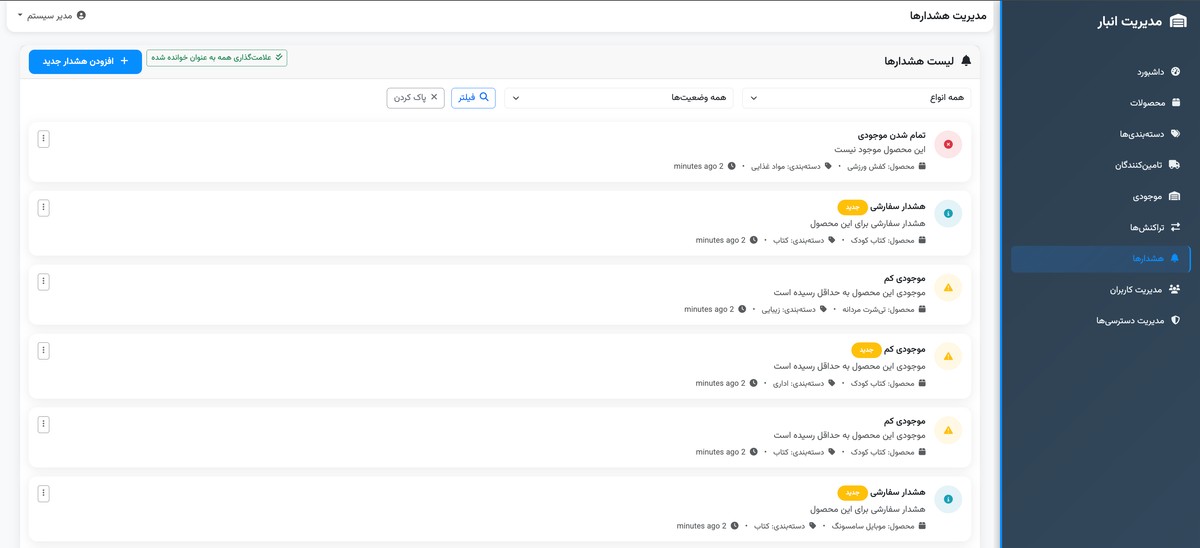
Task: Click the red X icon of تمام شدن موجودی alert
Action: [x=948, y=145]
